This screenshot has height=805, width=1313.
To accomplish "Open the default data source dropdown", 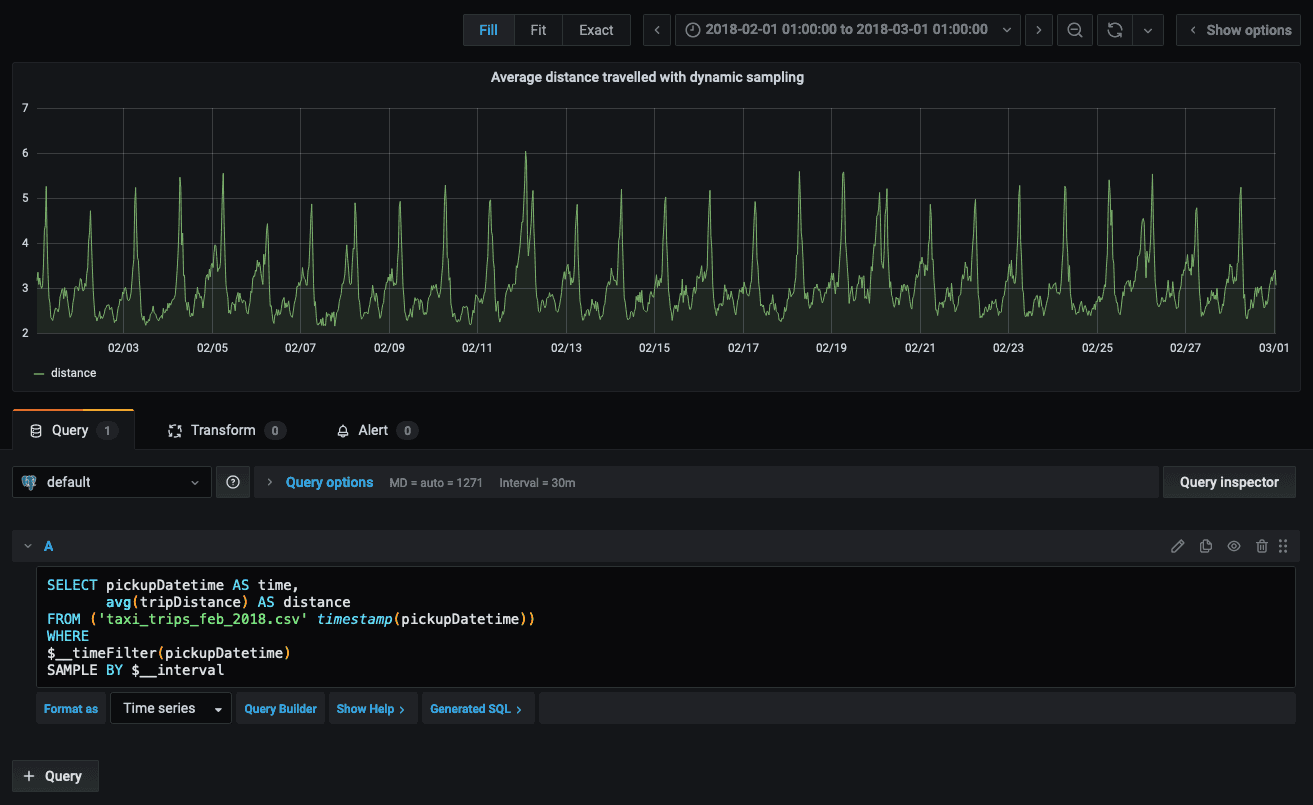I will click(x=112, y=482).
